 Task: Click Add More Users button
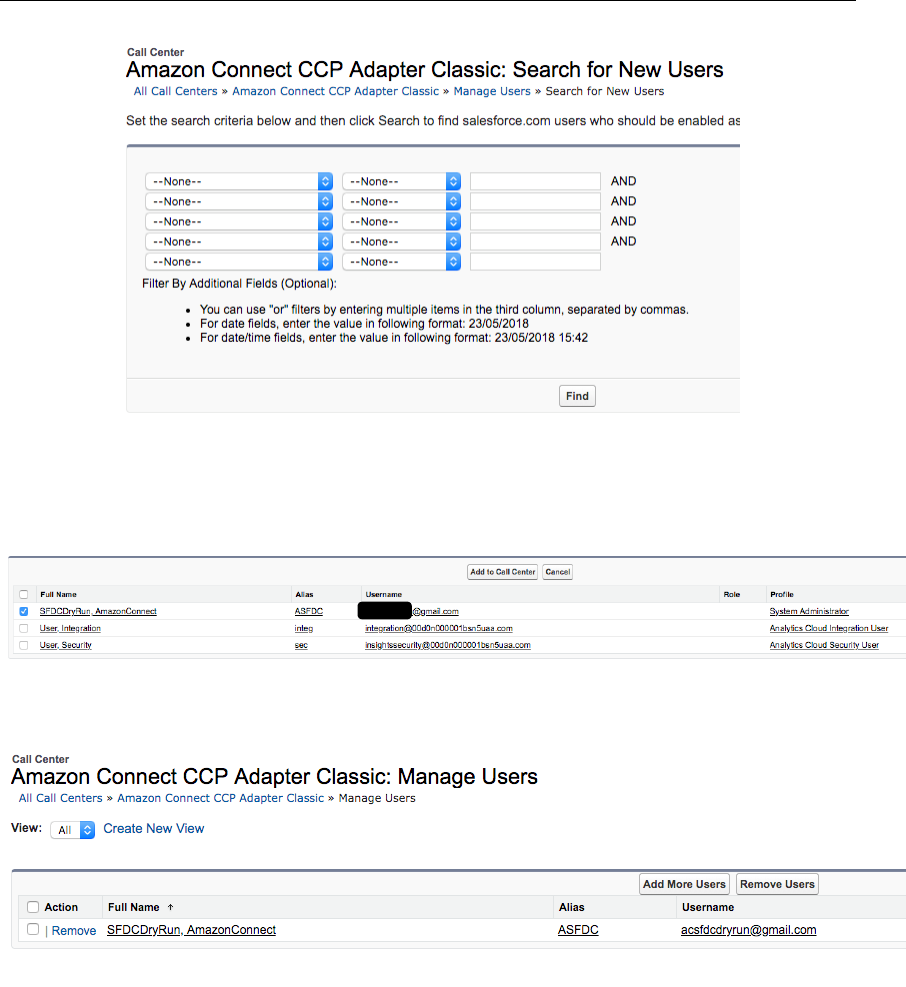[684, 884]
